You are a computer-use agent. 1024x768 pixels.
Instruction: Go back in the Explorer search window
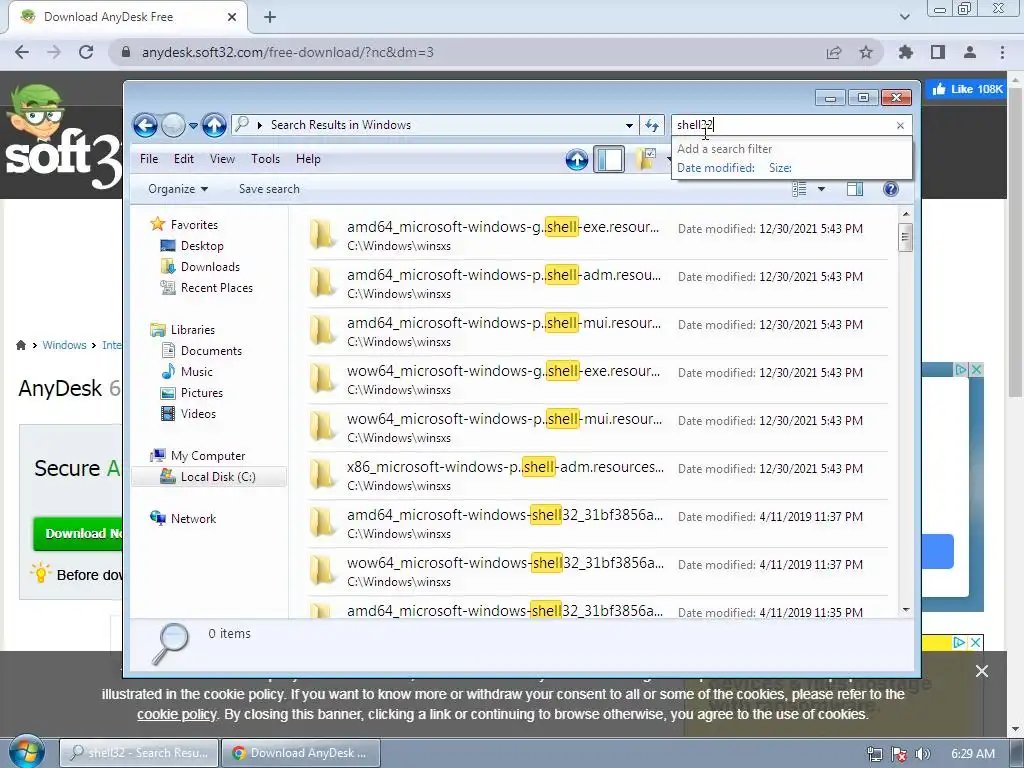(x=145, y=125)
